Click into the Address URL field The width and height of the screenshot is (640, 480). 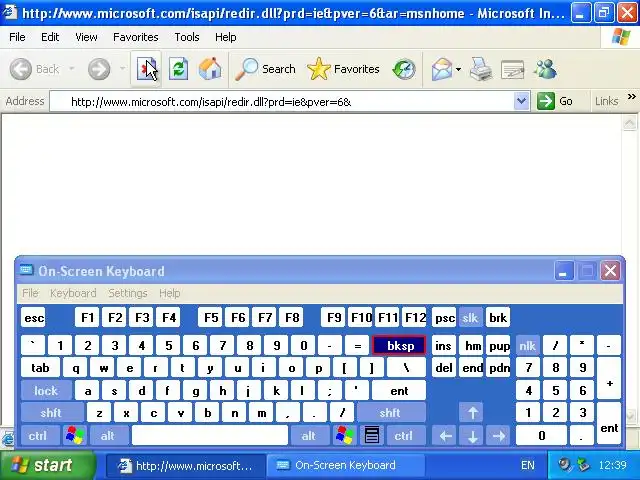(x=282, y=101)
